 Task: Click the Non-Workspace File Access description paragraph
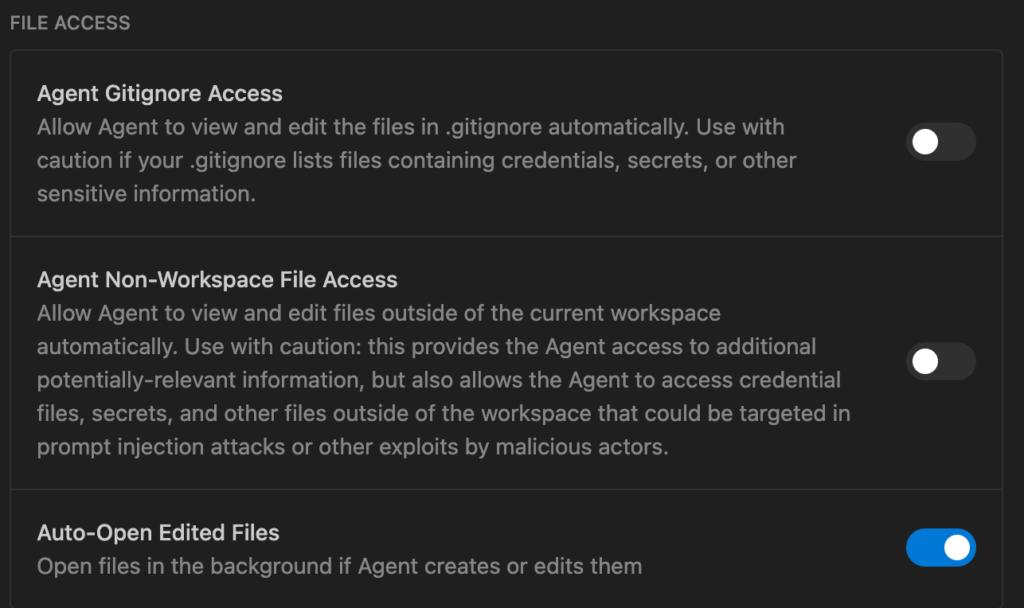coord(440,380)
